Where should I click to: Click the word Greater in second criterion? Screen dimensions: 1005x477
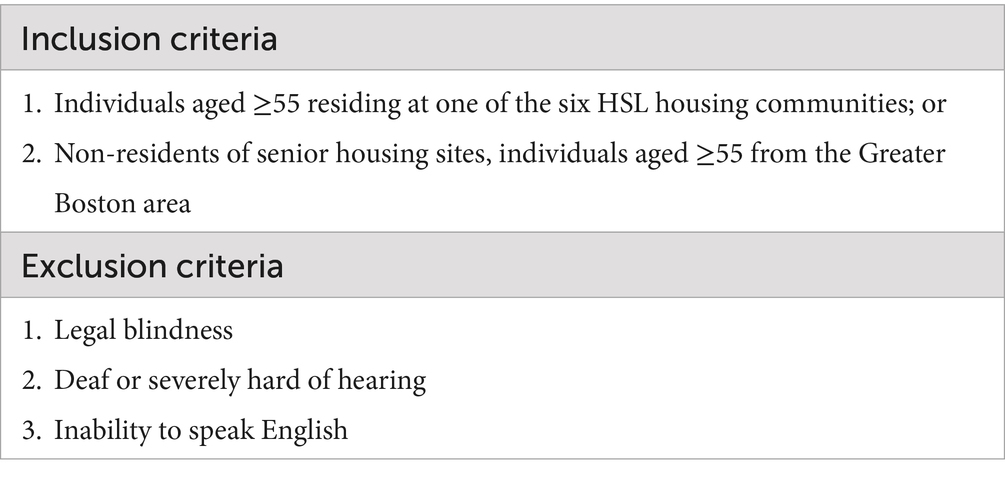(902, 154)
